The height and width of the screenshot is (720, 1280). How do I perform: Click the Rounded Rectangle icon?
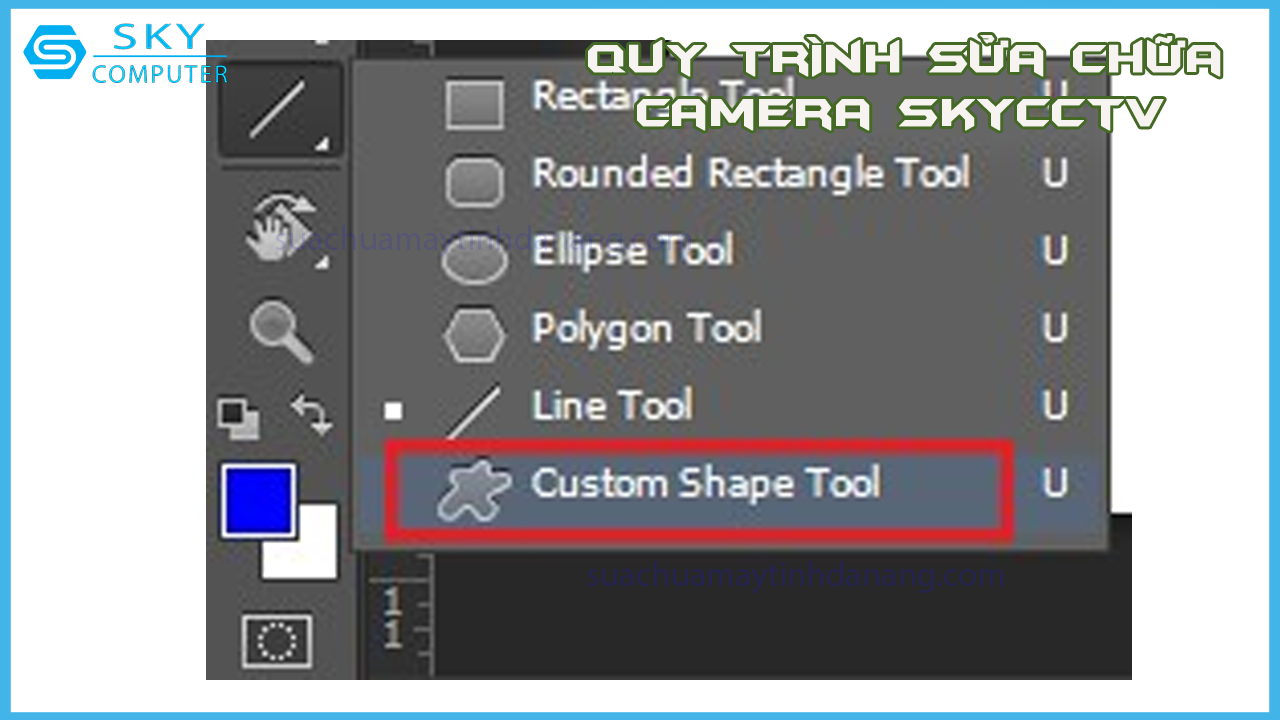(474, 181)
